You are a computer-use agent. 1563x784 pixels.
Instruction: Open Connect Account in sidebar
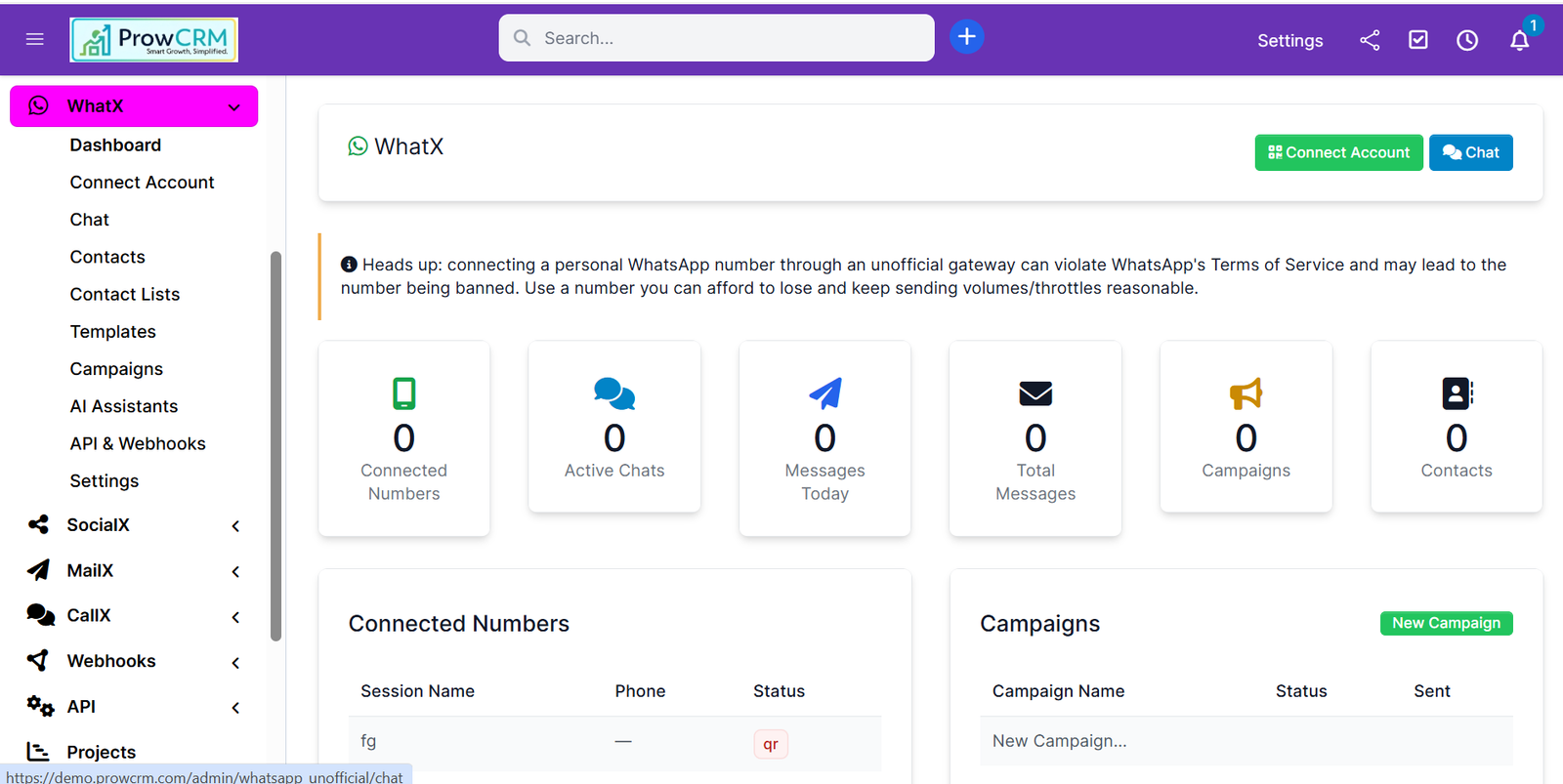[x=142, y=183]
